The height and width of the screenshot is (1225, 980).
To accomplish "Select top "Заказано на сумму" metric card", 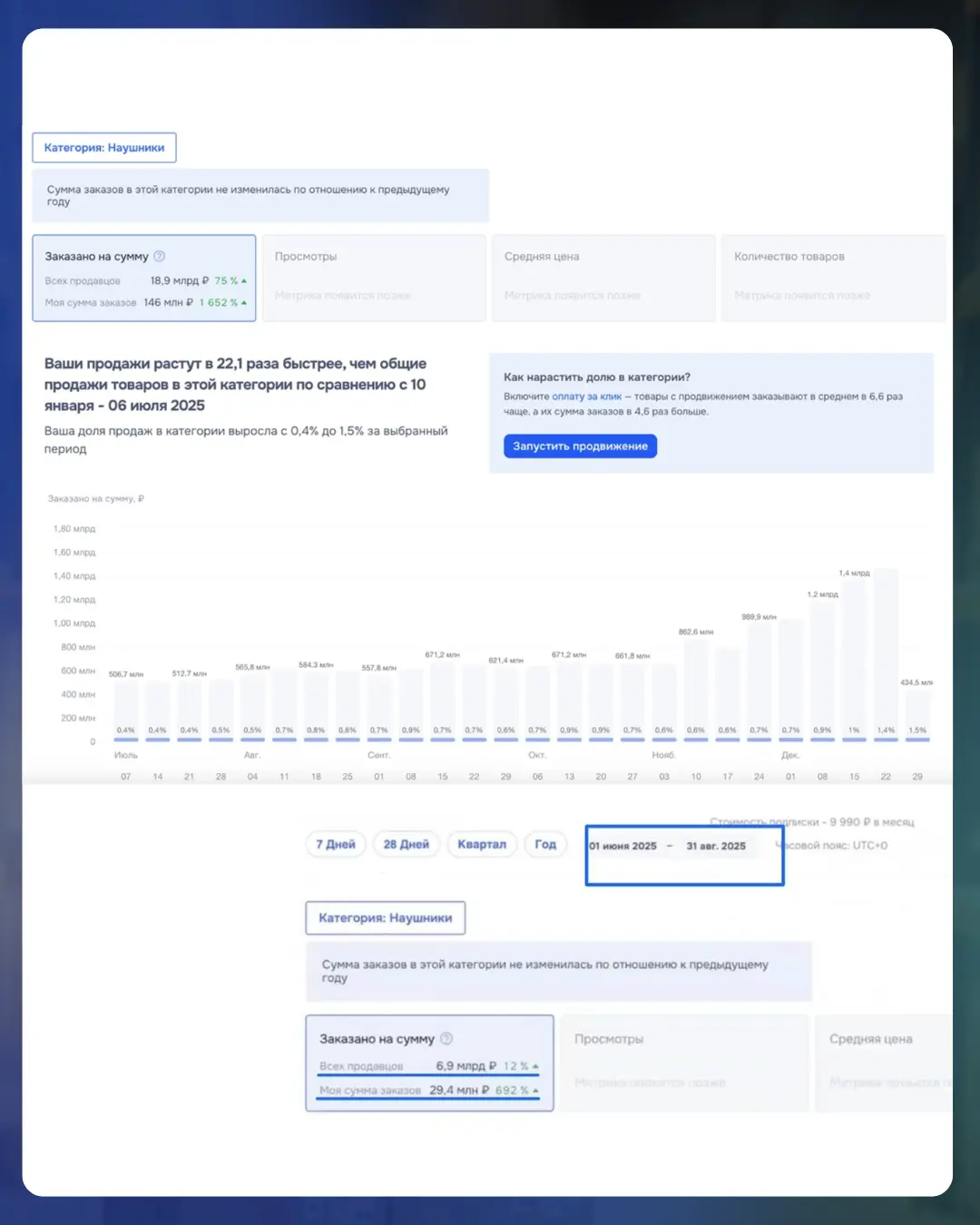I will (144, 279).
